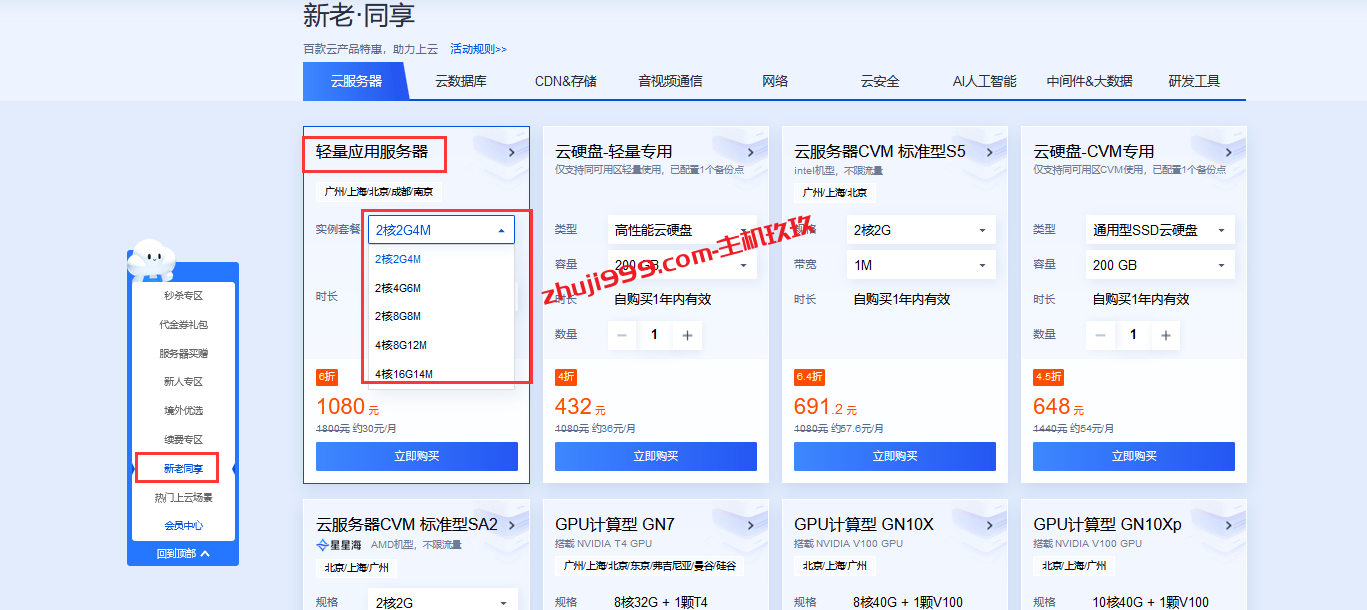This screenshot has width=1367, height=610.
Task: Choose 2核8G8M from the dropdown list
Action: pyautogui.click(x=441, y=316)
